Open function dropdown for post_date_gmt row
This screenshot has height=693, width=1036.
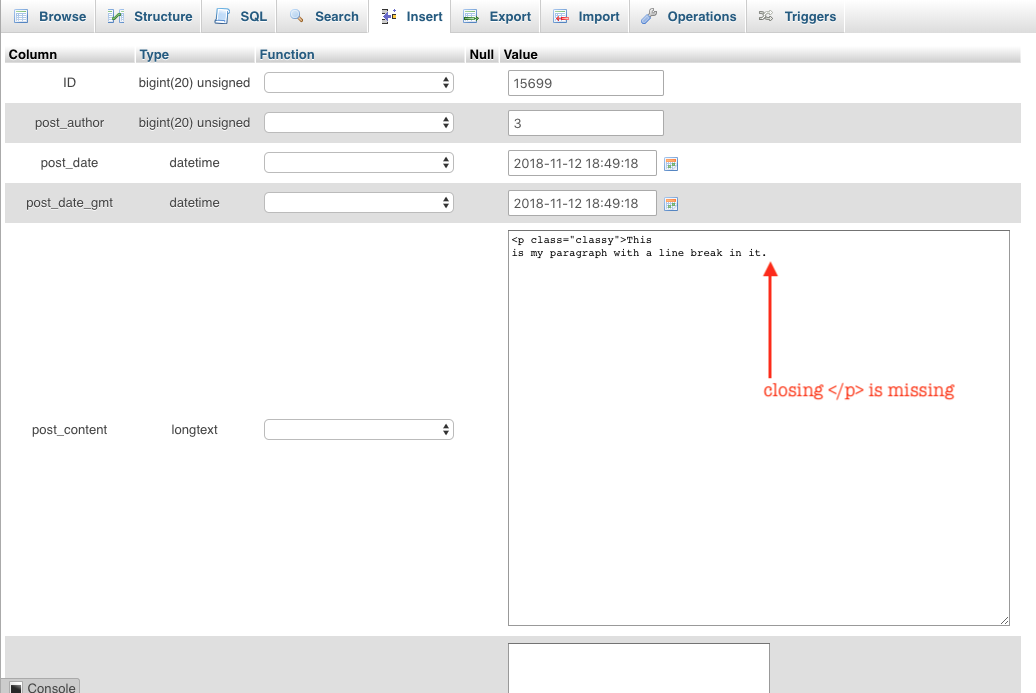(359, 203)
